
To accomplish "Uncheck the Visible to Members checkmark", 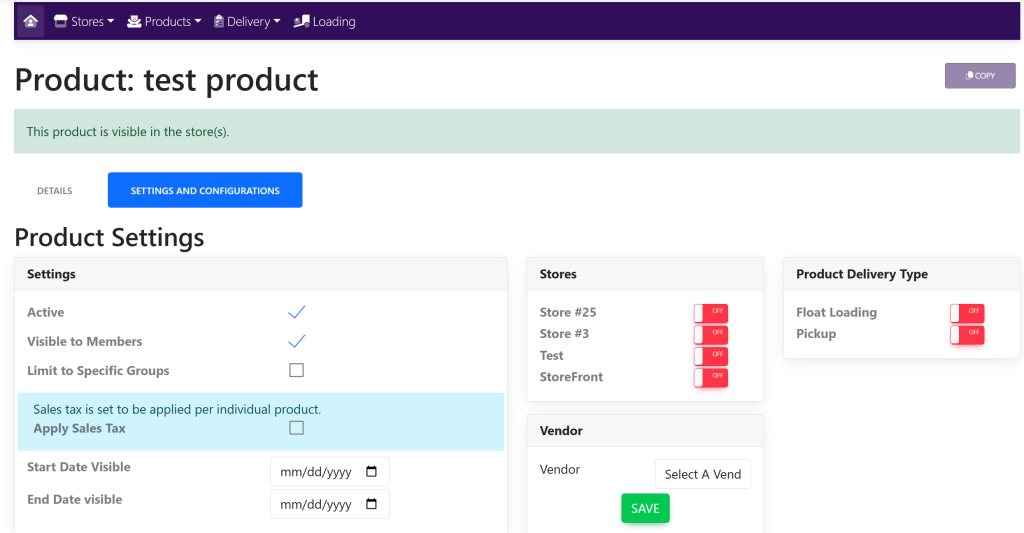I will point(296,341).
